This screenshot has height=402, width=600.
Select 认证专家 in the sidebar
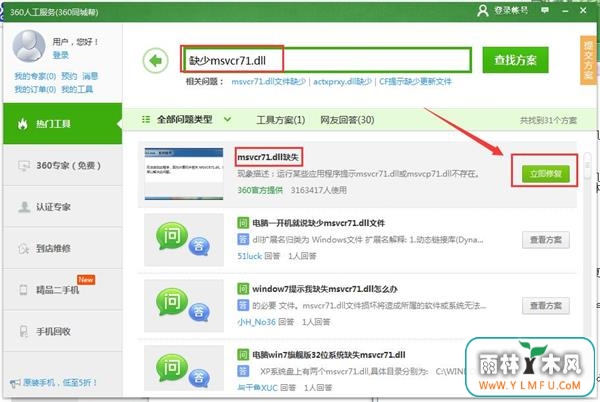63,207
